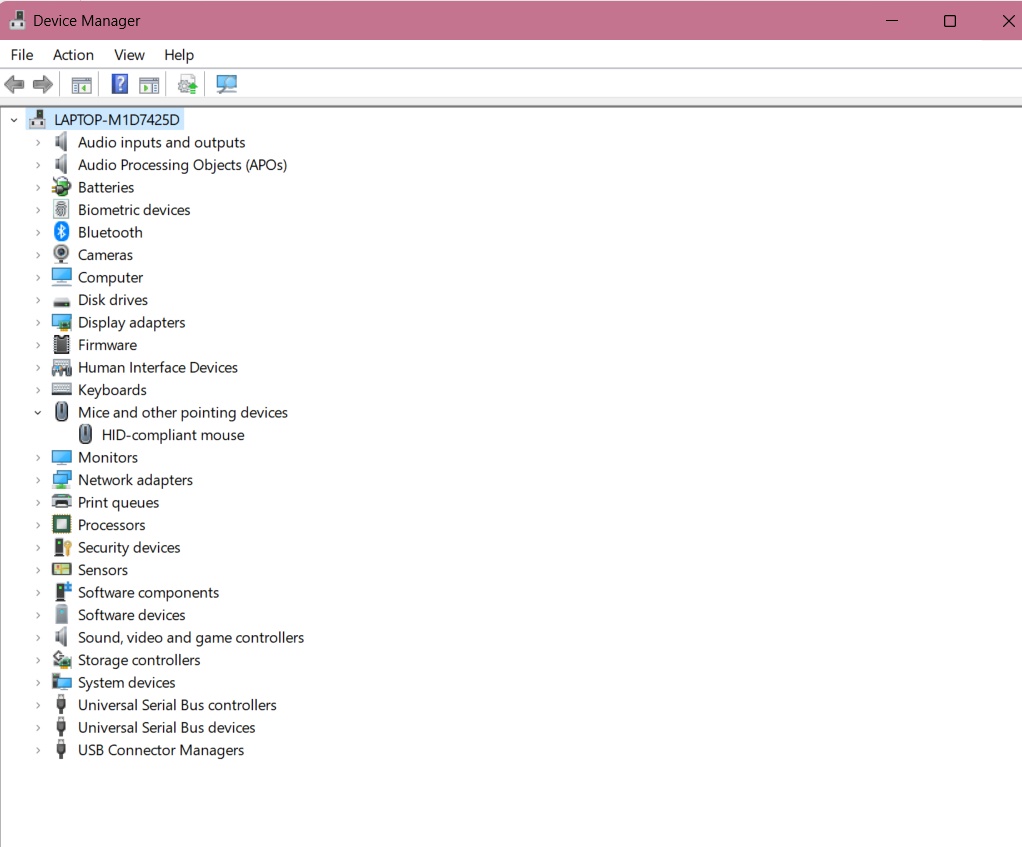The height and width of the screenshot is (847, 1022).
Task: Select the Storage controllers label
Action: click(139, 660)
